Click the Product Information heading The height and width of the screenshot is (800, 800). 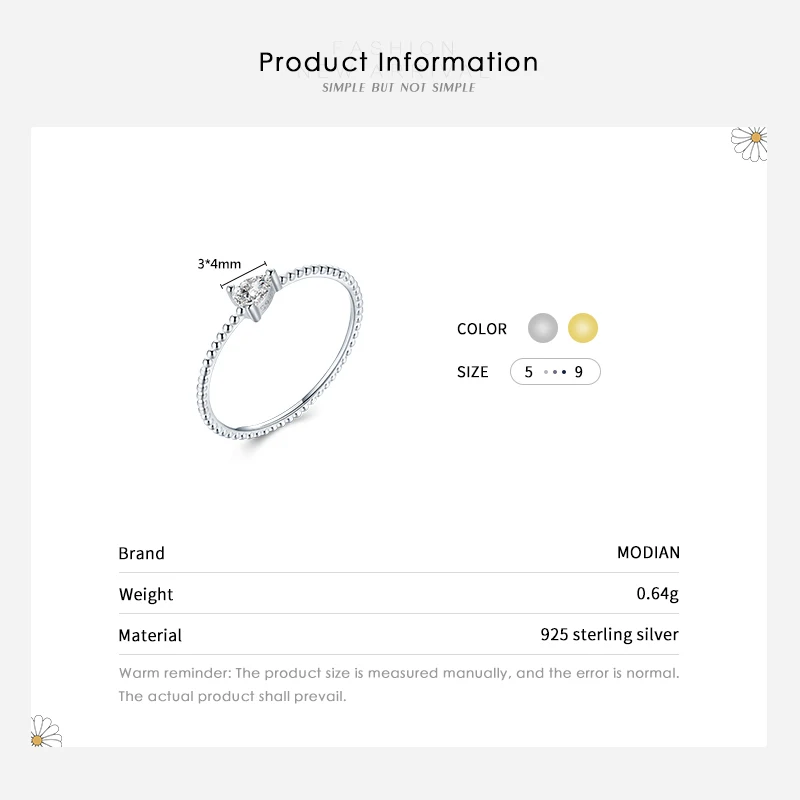398,62
